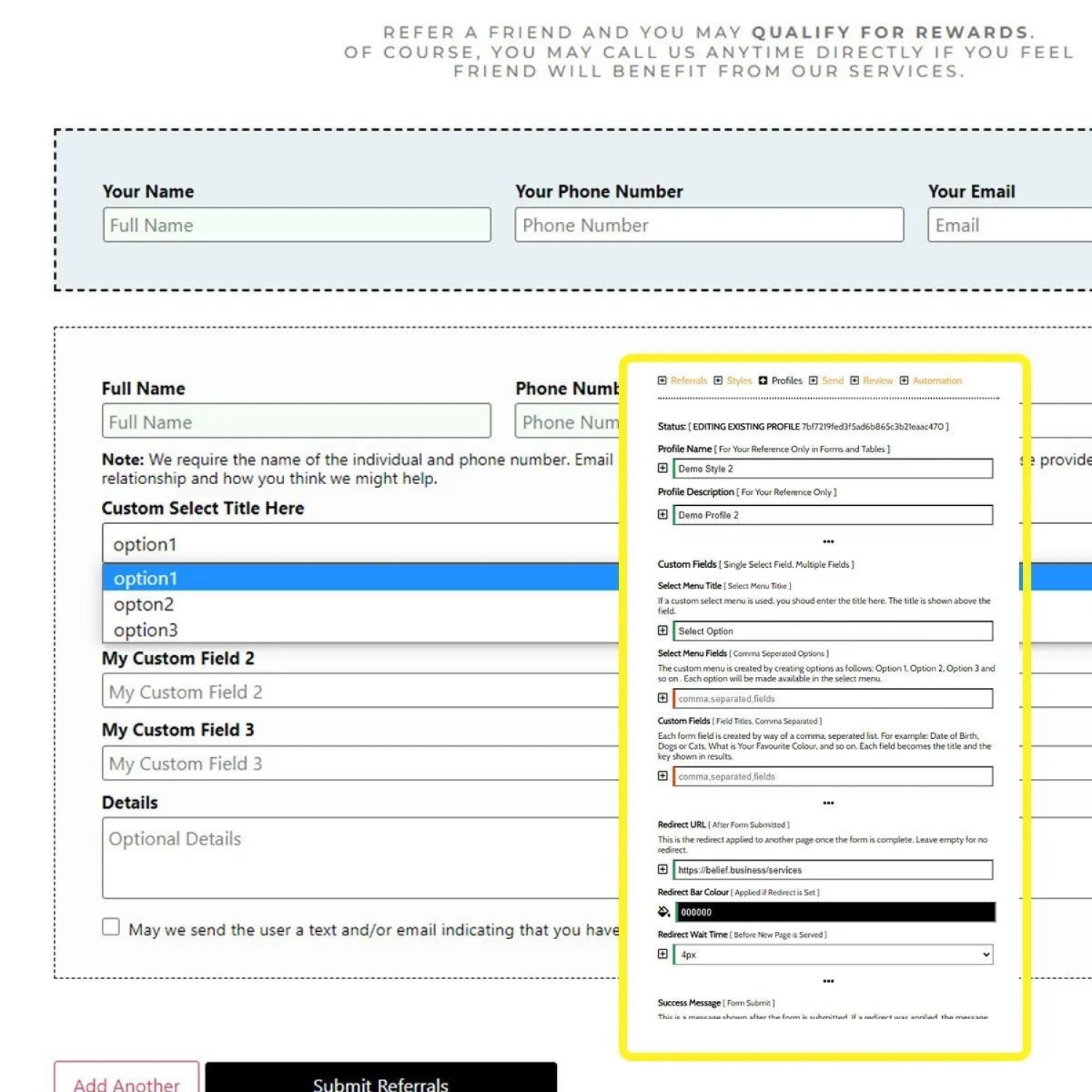Screen dimensions: 1092x1092
Task: Pick opton2 in the dropdown list
Action: coord(144,604)
